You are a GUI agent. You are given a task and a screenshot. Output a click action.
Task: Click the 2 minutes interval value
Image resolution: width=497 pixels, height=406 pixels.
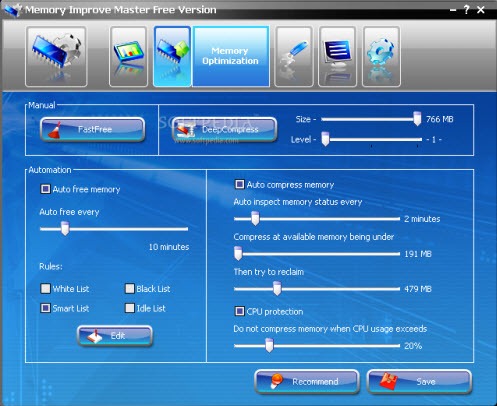422,219
